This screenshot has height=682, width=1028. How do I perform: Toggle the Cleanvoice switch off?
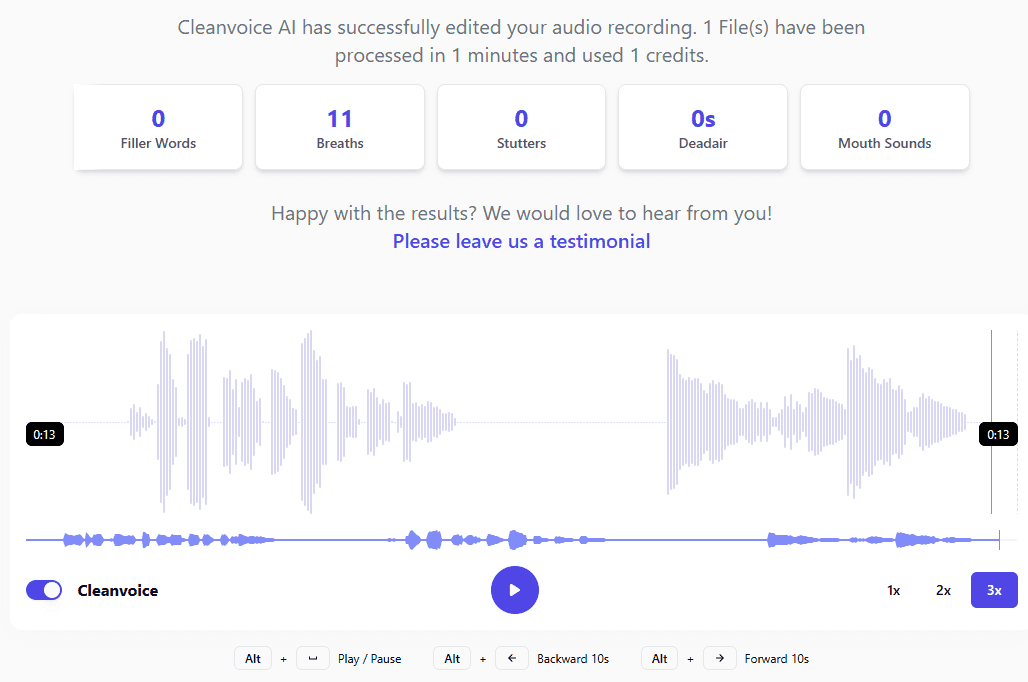pos(44,590)
